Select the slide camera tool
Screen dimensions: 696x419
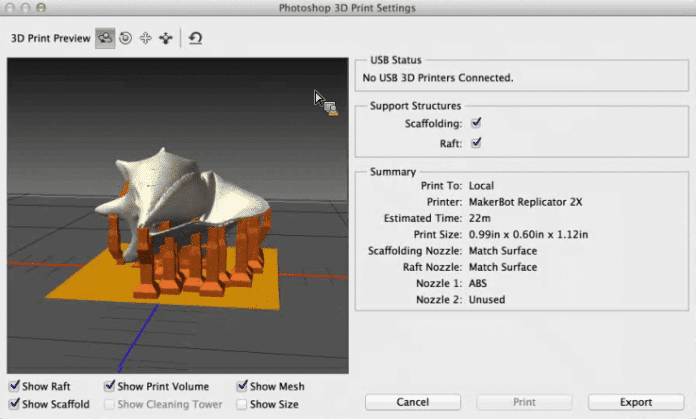click(x=165, y=38)
